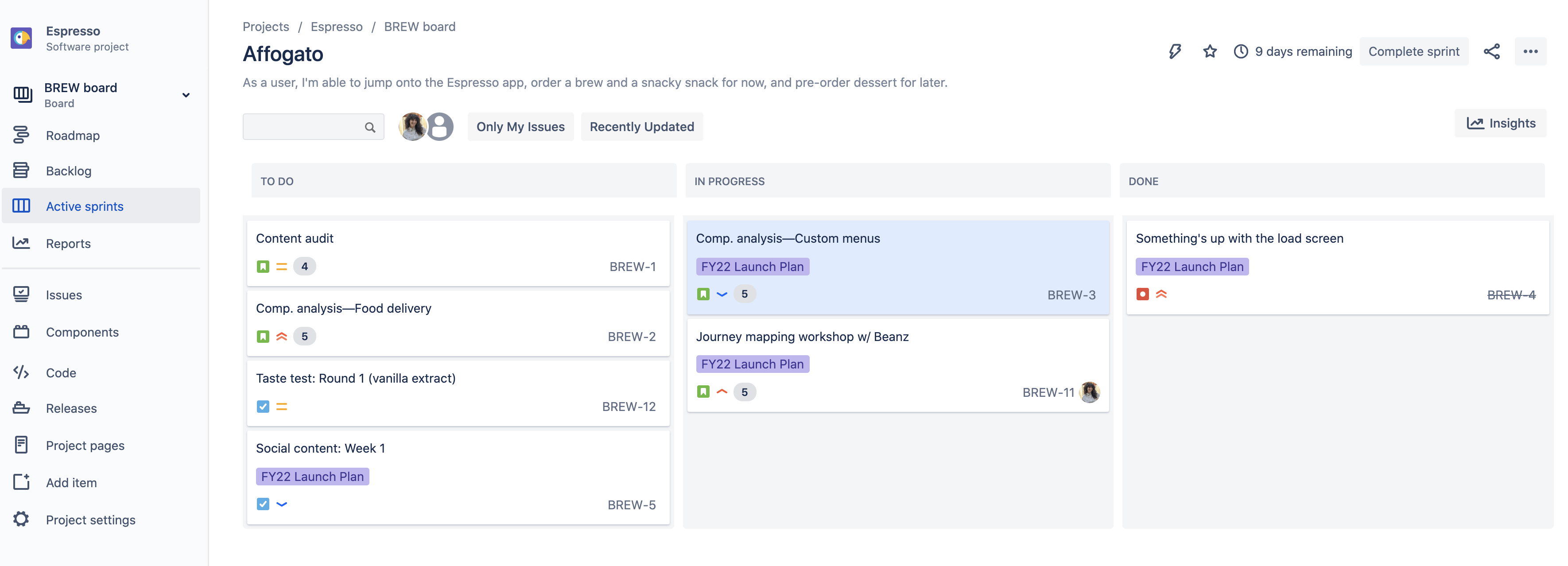Click Complete Sprint button
The image size is (1568, 566).
pyautogui.click(x=1413, y=50)
